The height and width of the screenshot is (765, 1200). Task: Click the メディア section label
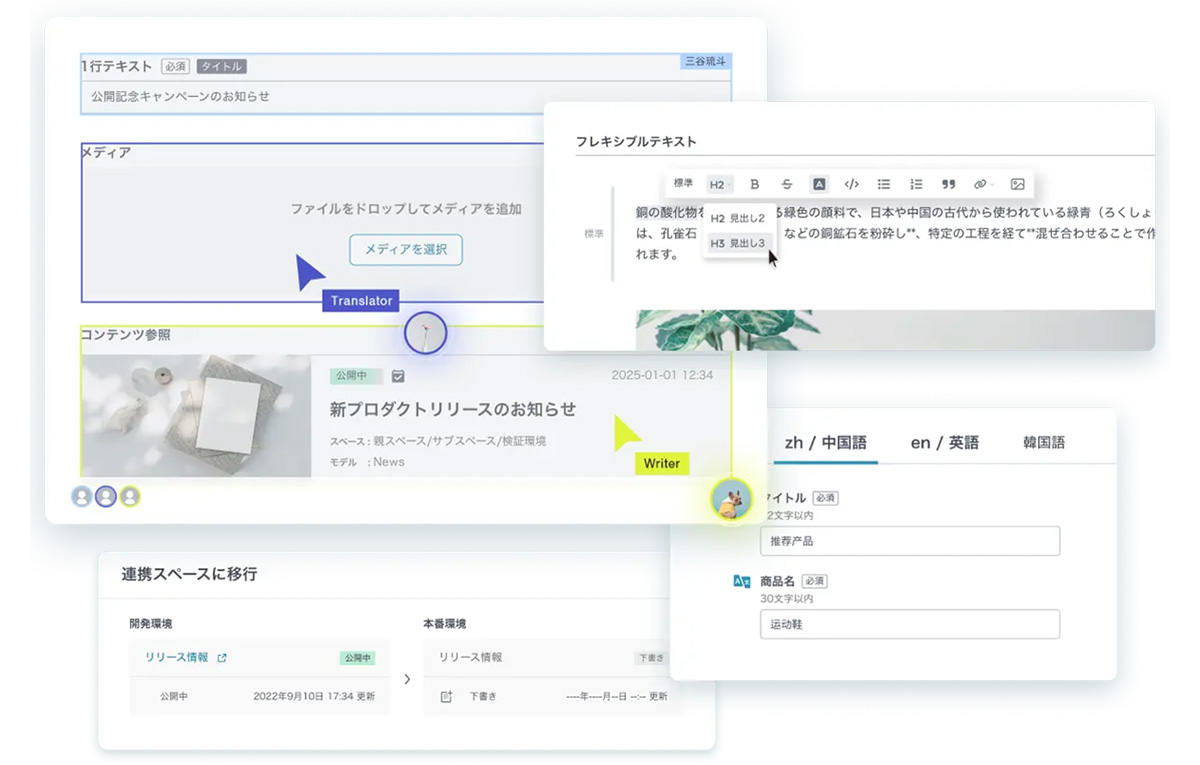pos(106,152)
